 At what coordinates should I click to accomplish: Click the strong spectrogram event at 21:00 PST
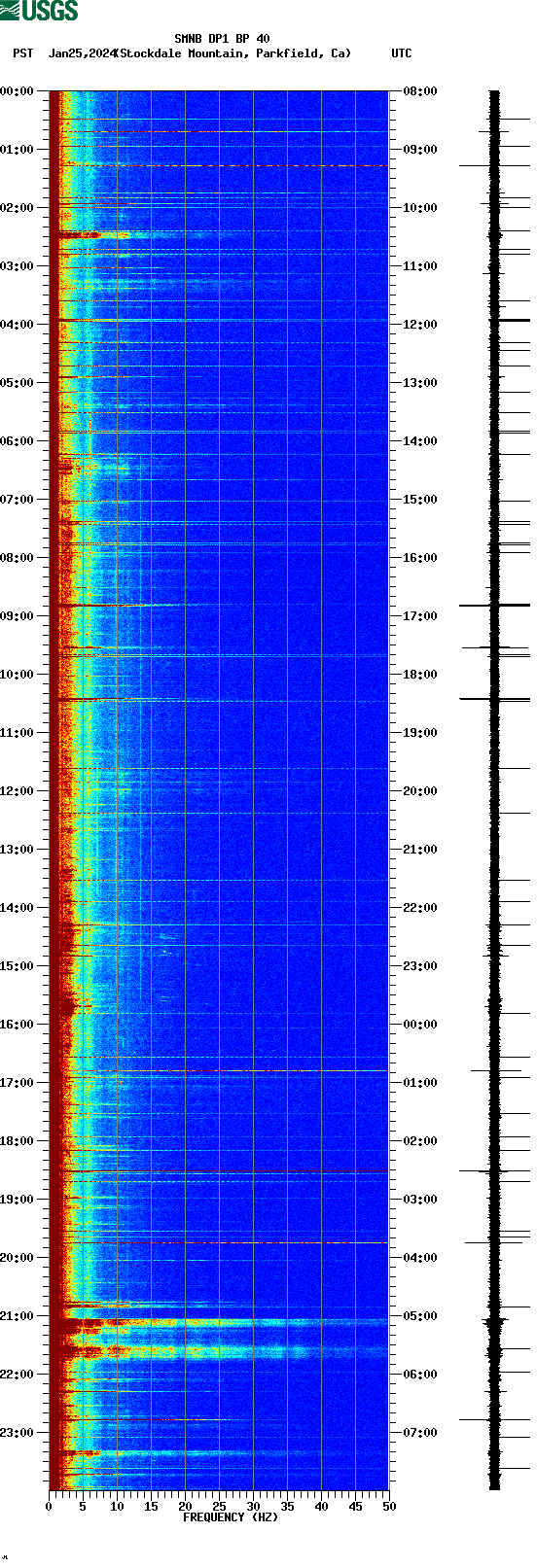tap(219, 1323)
